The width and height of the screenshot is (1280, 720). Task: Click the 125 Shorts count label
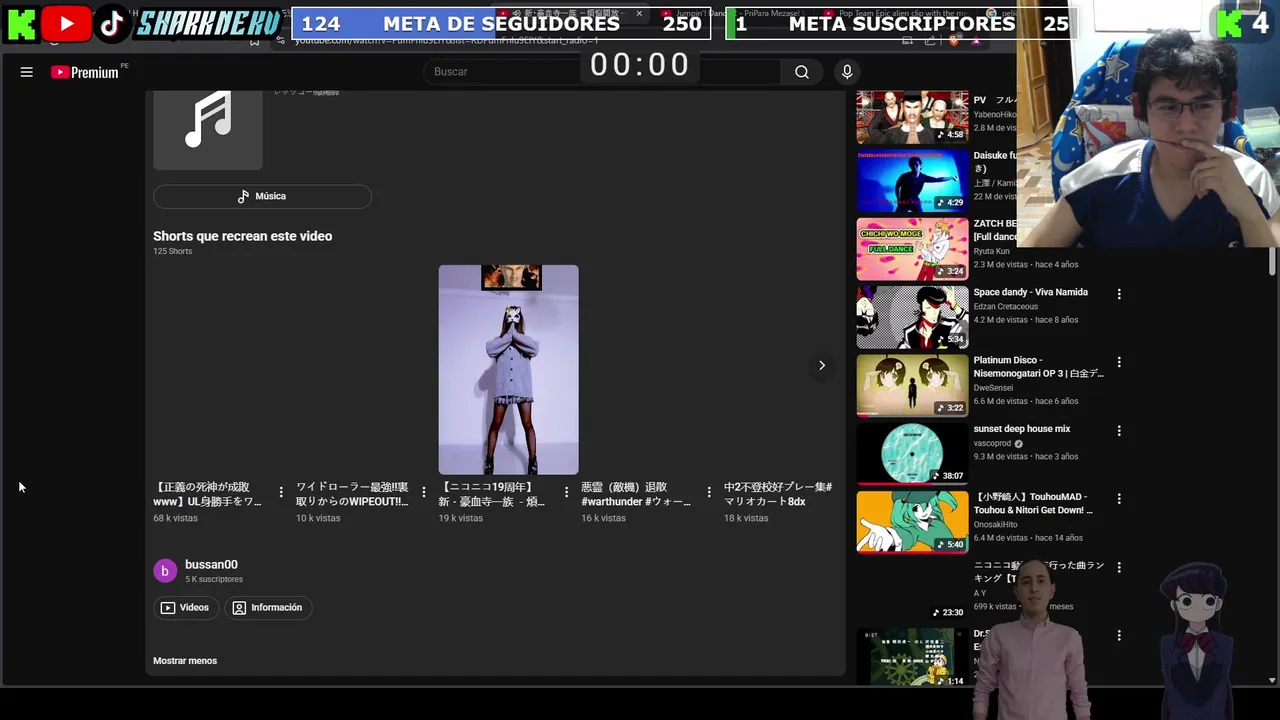172,251
